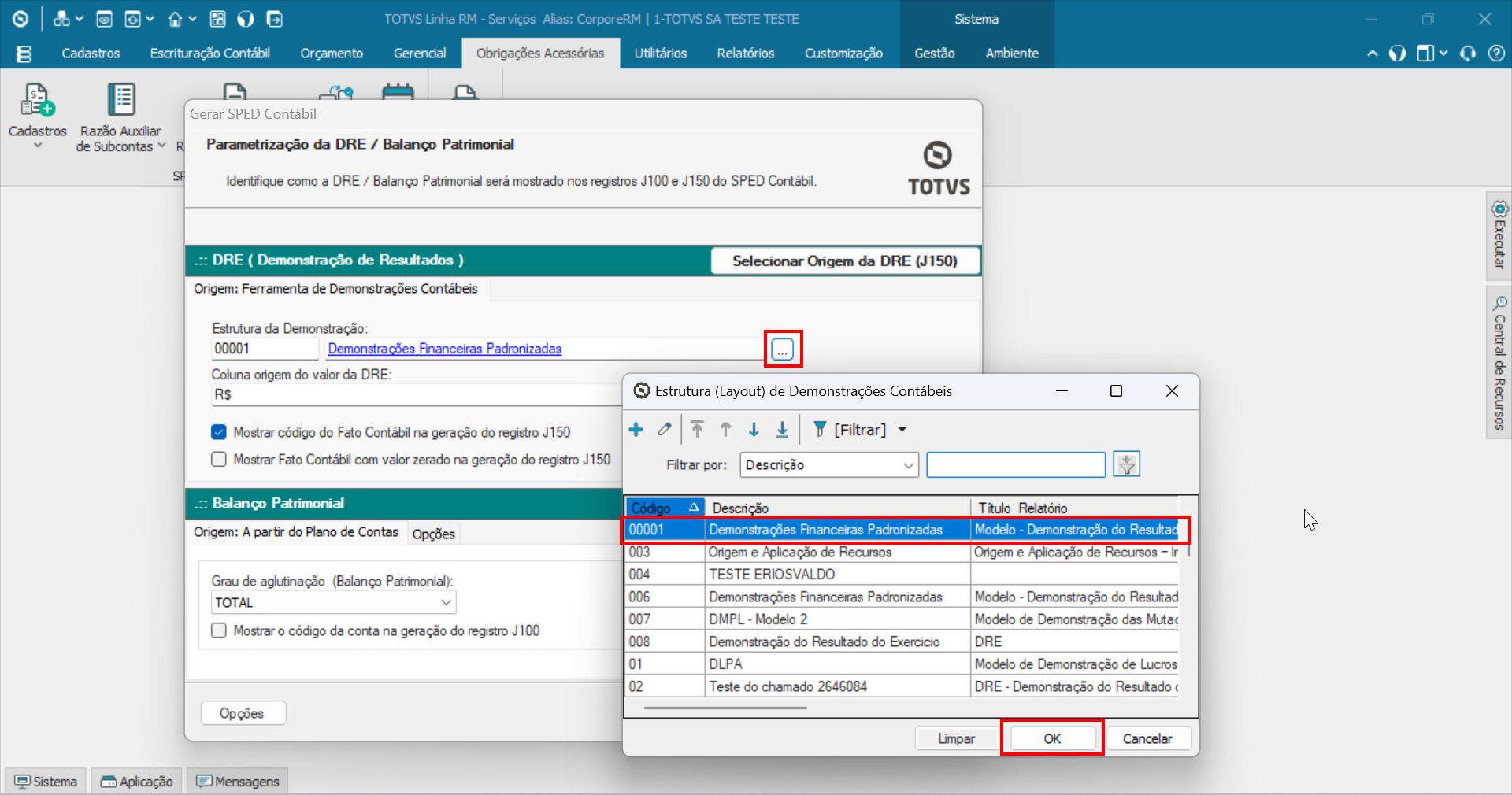Click the exit arrow icon in the title bar
The image size is (1512, 795).
click(x=274, y=19)
